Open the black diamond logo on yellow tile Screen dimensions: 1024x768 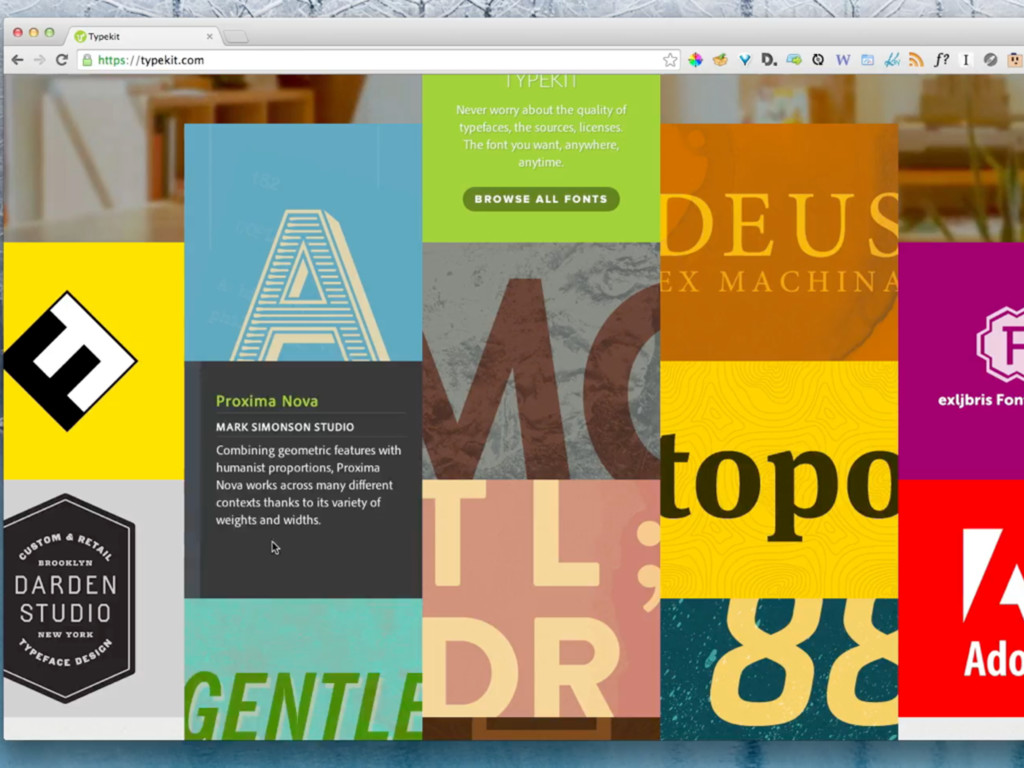[x=93, y=361]
